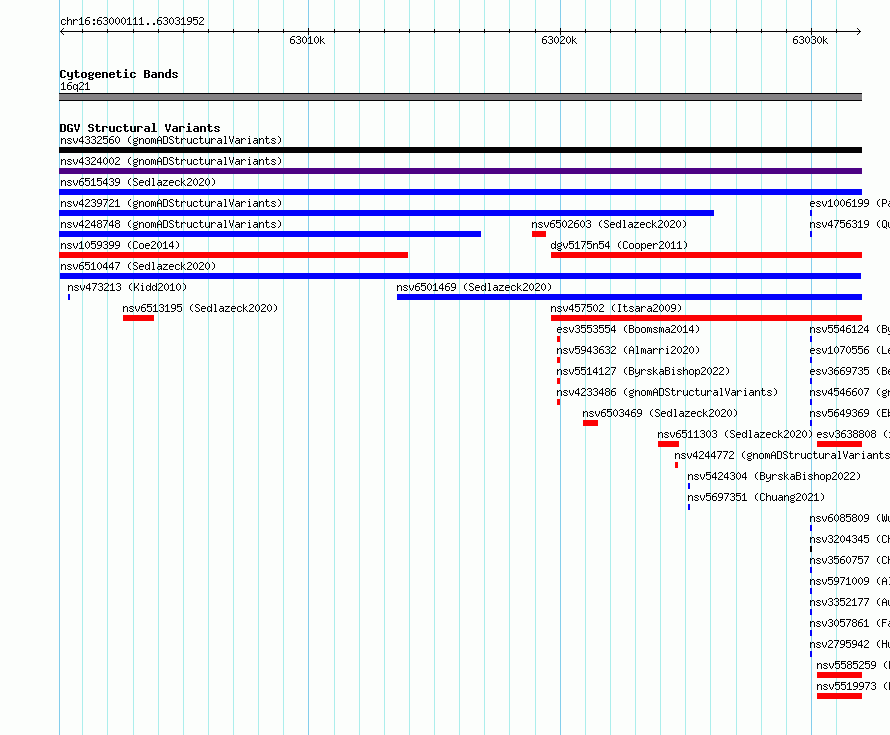The width and height of the screenshot is (890, 735).
Task: Open nsv5943632 (Almarri2020) label
Action: [x=628, y=350]
